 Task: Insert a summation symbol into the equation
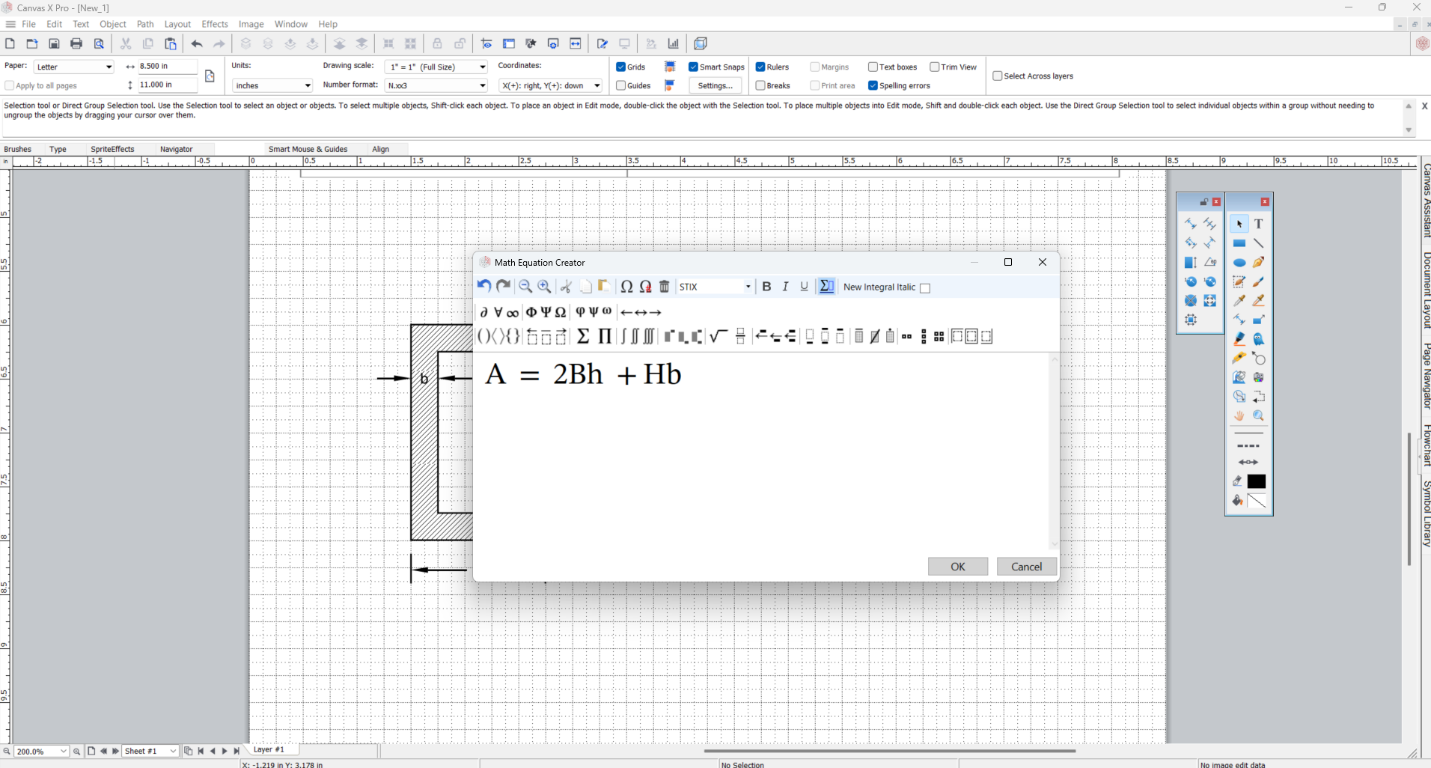pos(582,336)
